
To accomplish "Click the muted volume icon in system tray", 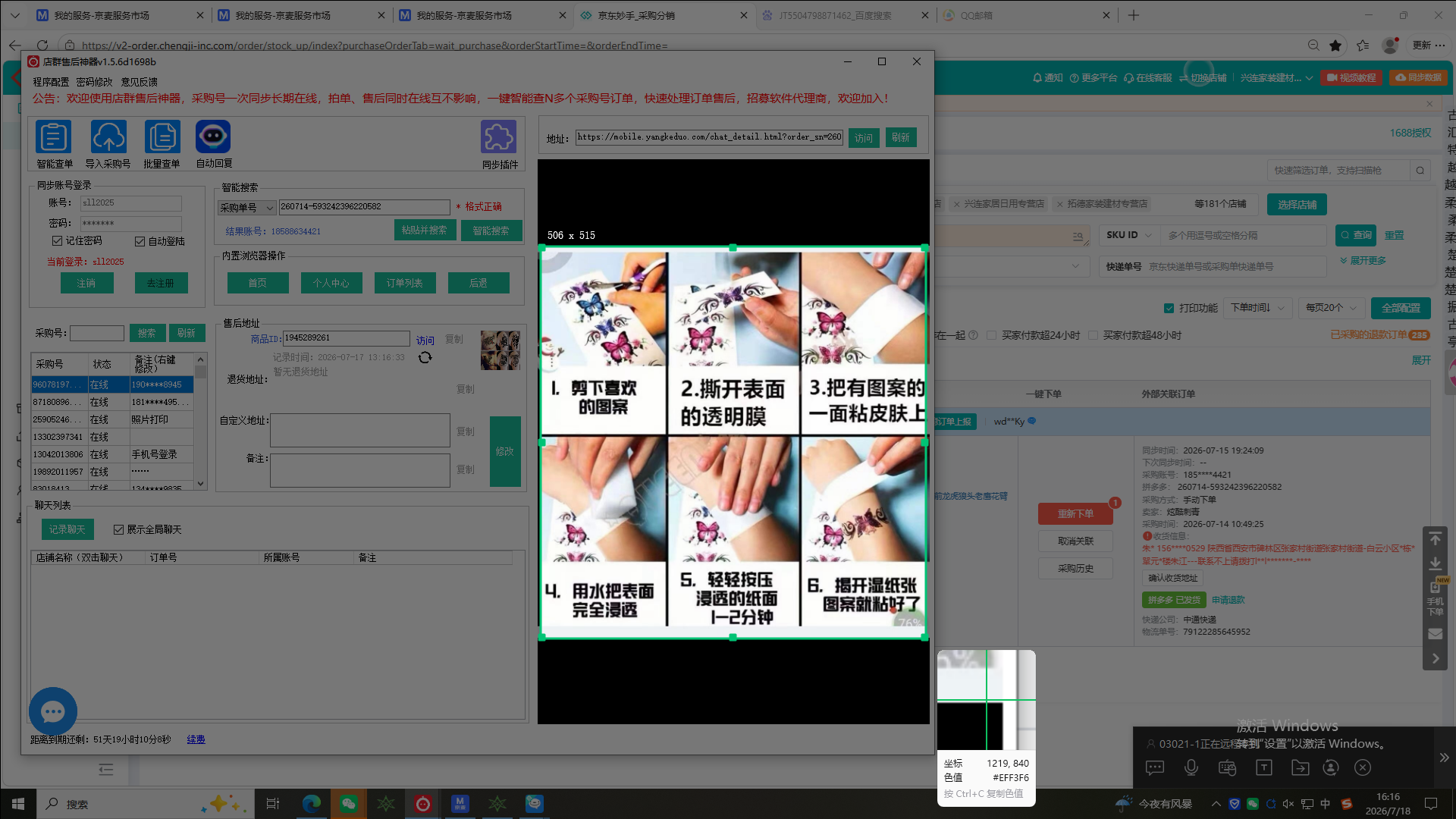I will point(1288,804).
